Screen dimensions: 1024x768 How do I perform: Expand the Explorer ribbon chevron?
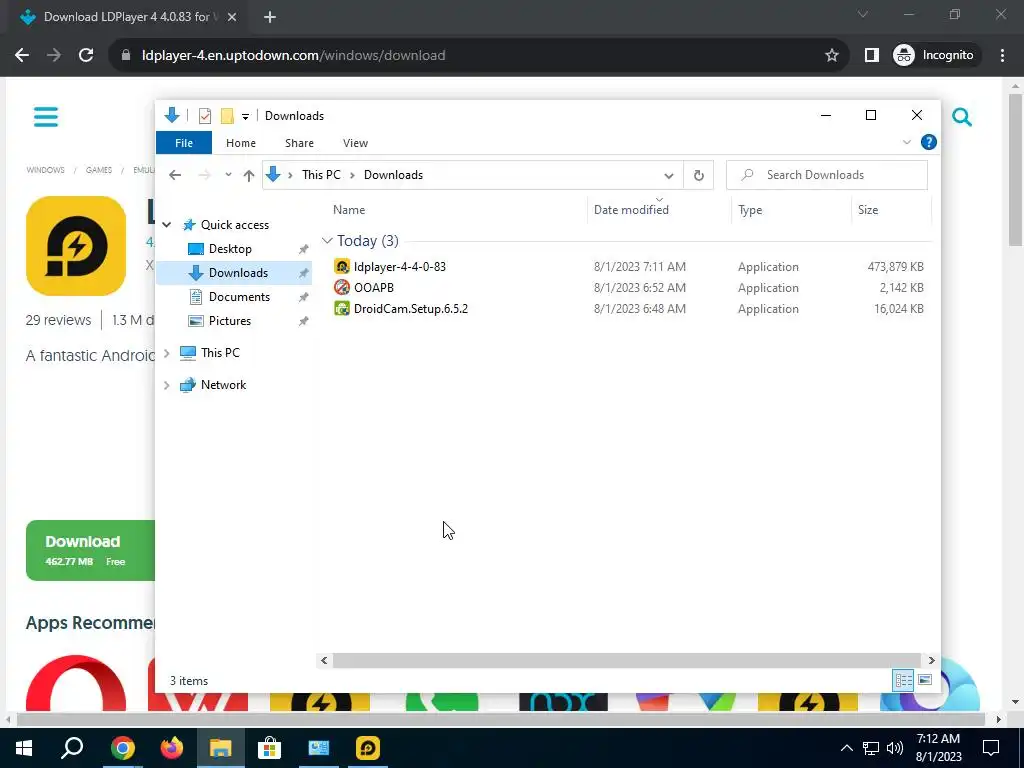906,142
